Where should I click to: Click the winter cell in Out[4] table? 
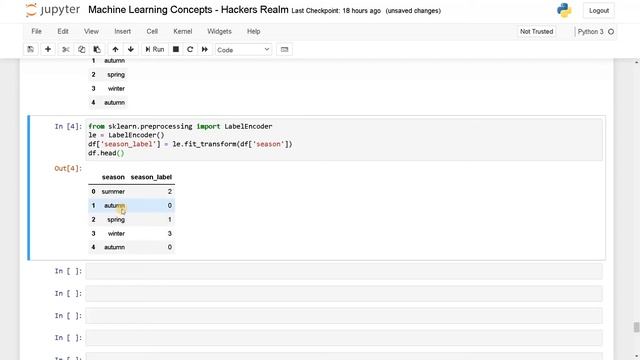point(116,233)
